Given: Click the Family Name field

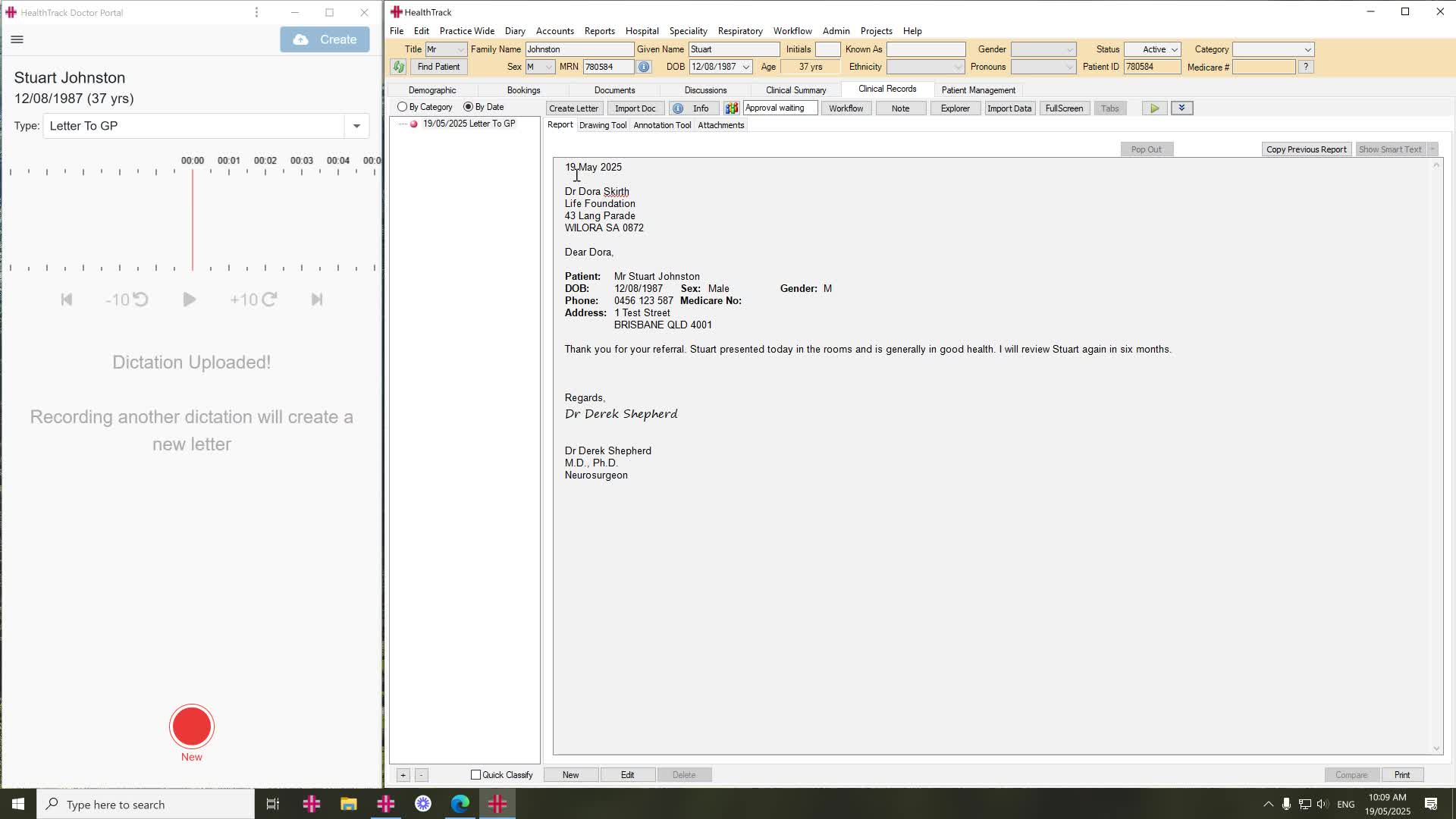Looking at the screenshot, I should pos(579,49).
